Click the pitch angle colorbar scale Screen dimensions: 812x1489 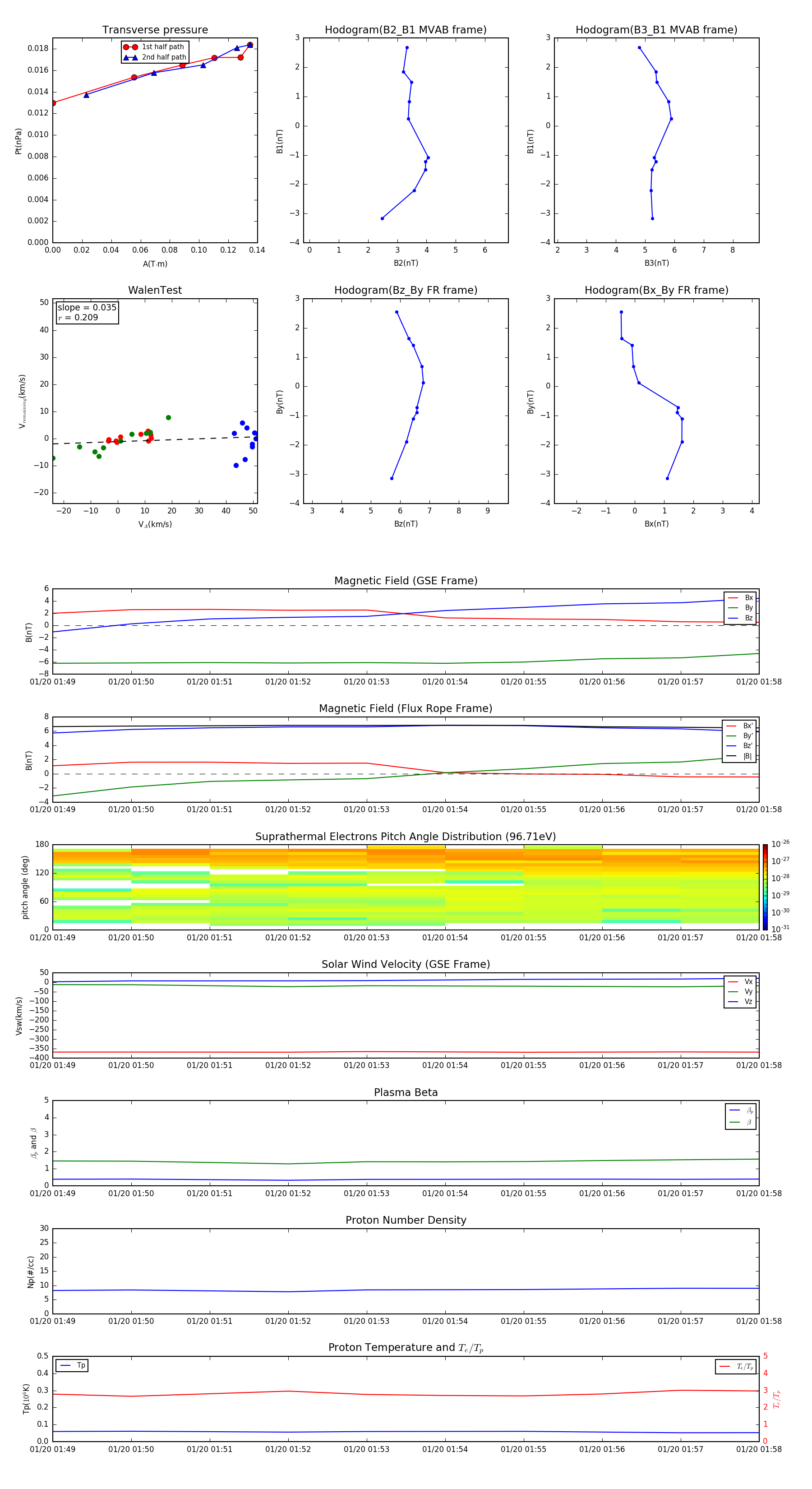[765, 887]
